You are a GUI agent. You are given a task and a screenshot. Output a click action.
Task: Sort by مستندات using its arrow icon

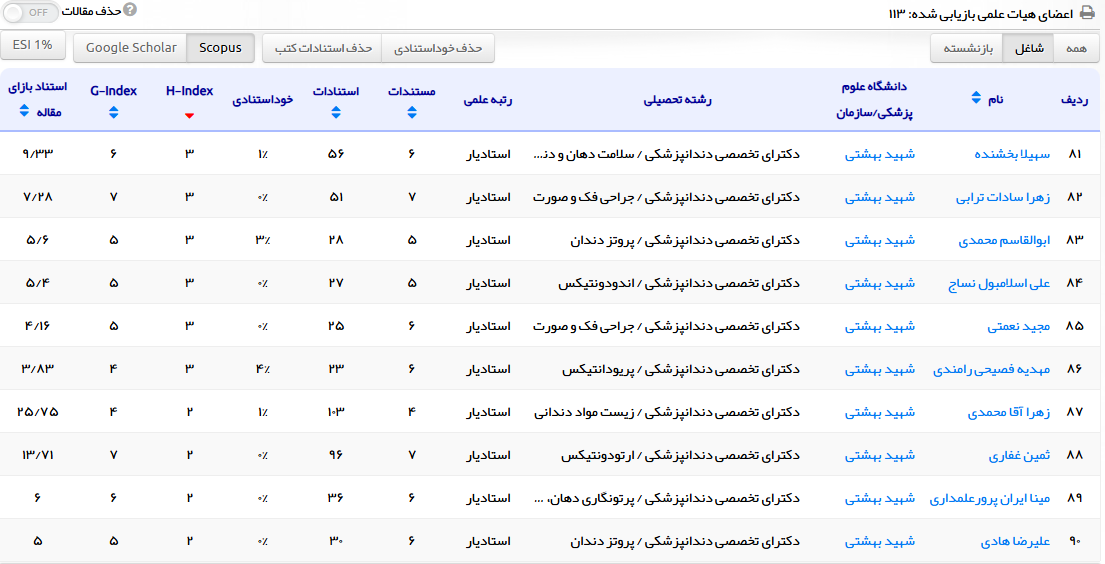(x=412, y=113)
